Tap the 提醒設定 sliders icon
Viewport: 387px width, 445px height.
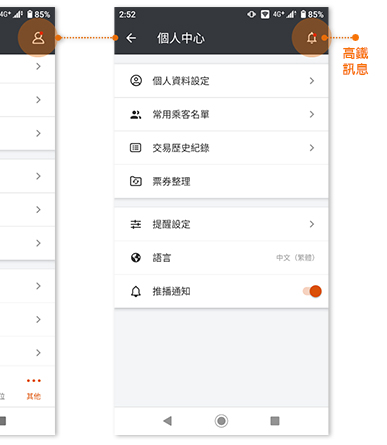(x=136, y=224)
